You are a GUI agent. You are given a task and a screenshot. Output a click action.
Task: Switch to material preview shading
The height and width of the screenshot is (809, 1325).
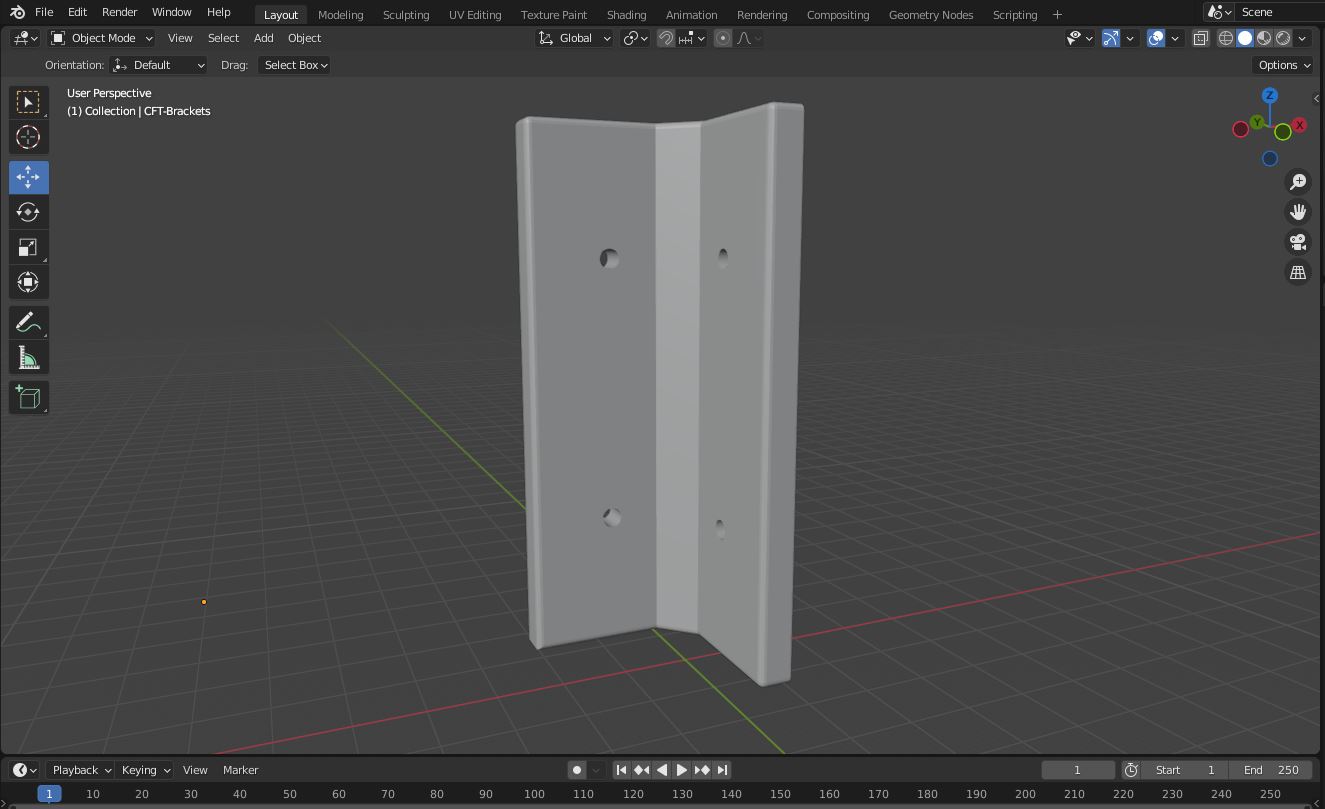(x=1264, y=38)
